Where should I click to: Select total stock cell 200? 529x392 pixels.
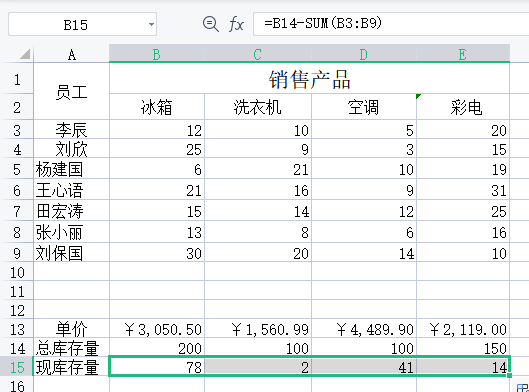(157, 348)
